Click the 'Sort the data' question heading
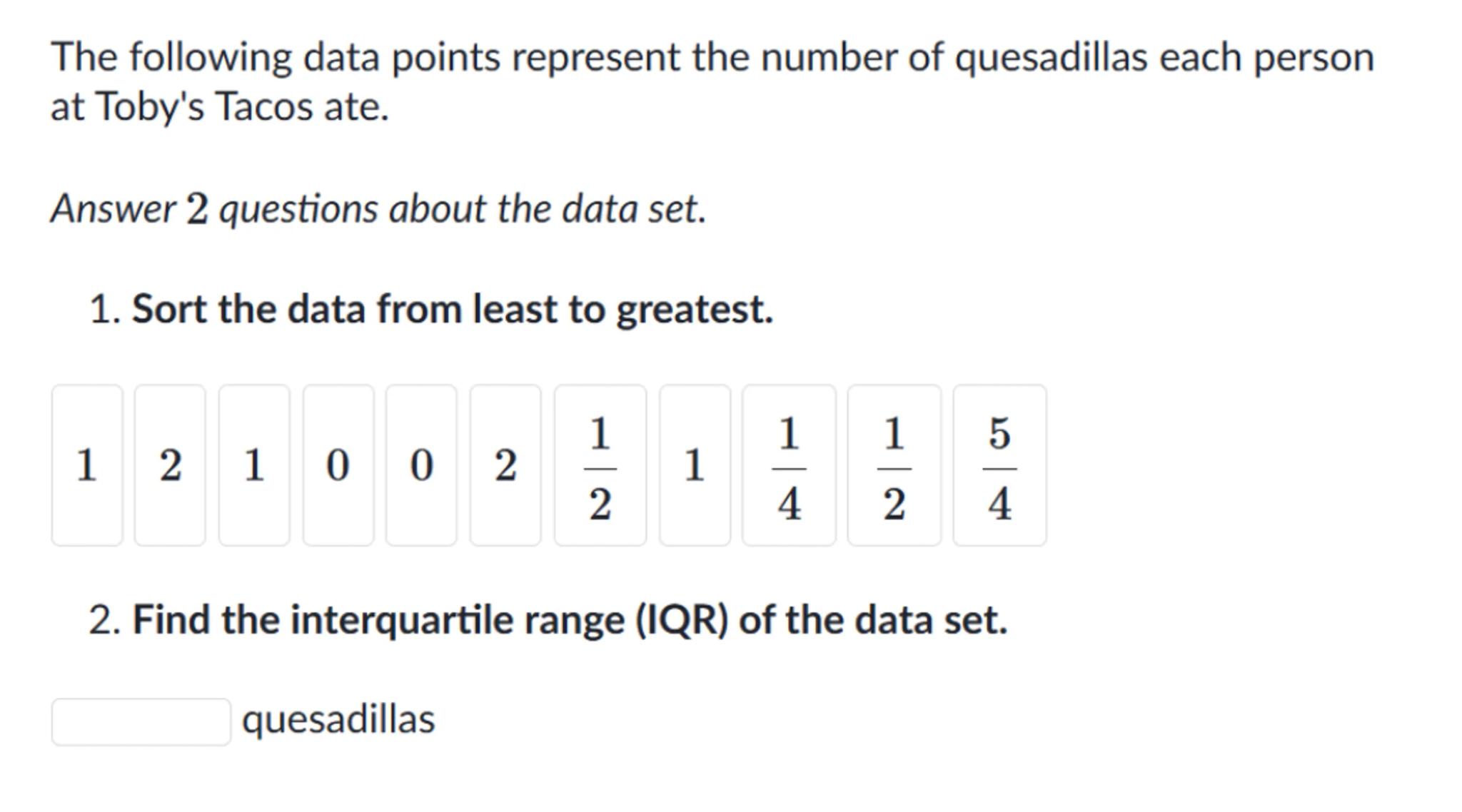This screenshot has height=812, width=1462. pyautogui.click(x=453, y=310)
